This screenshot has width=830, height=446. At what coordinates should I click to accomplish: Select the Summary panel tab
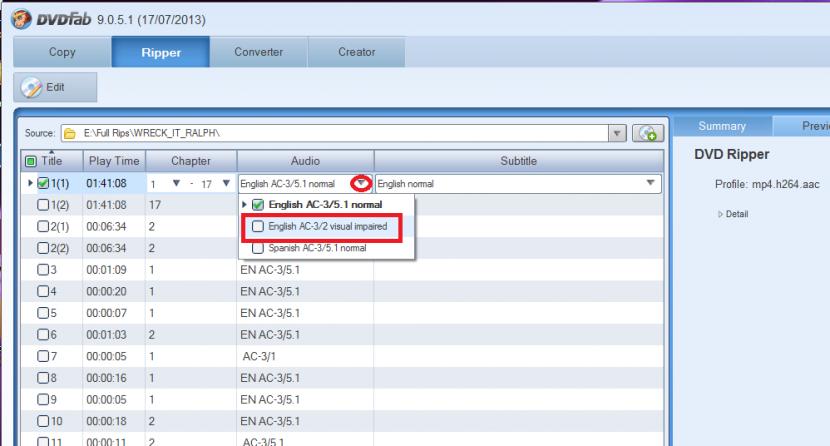tap(722, 126)
